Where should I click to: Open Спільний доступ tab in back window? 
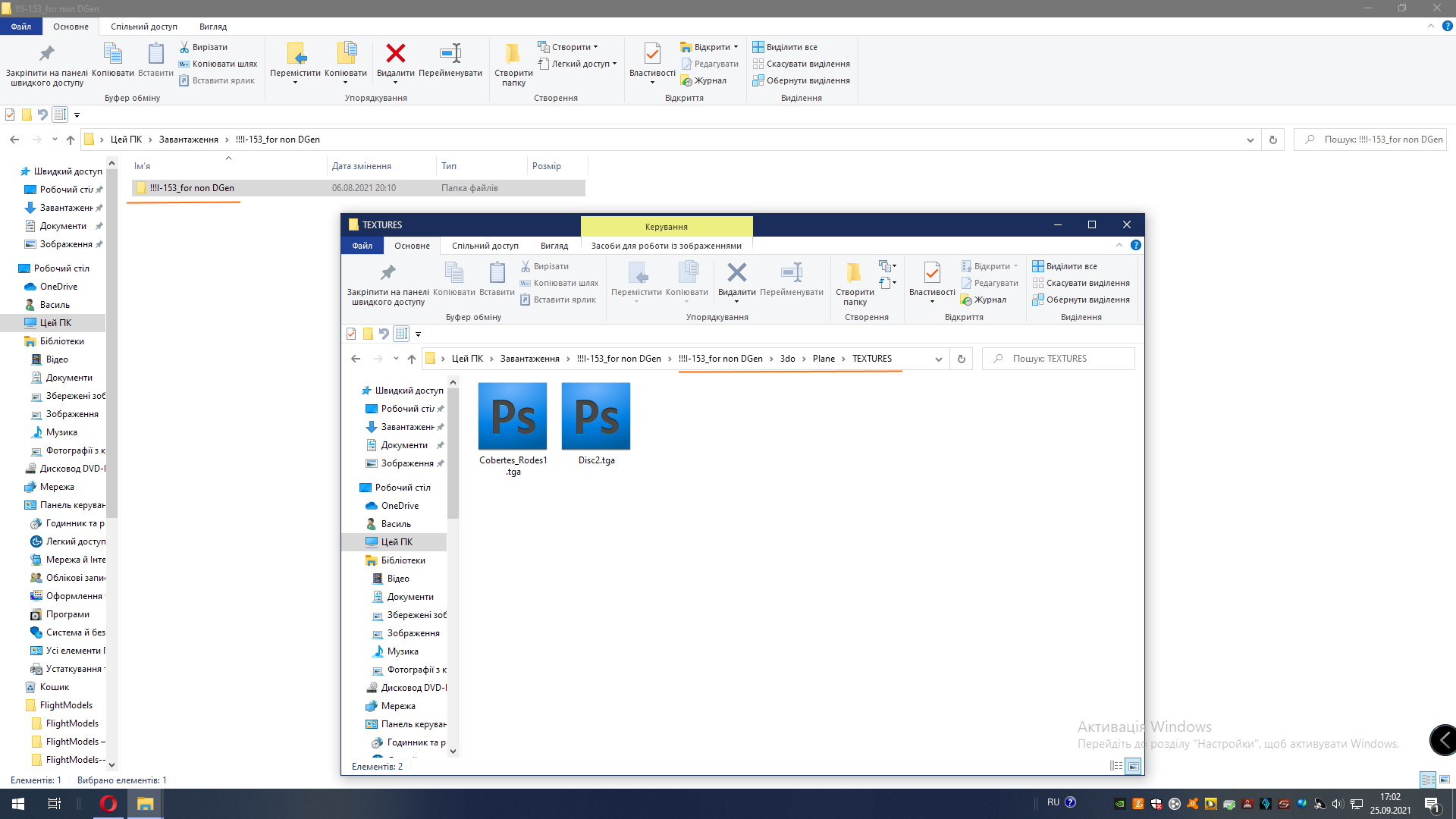tap(143, 27)
